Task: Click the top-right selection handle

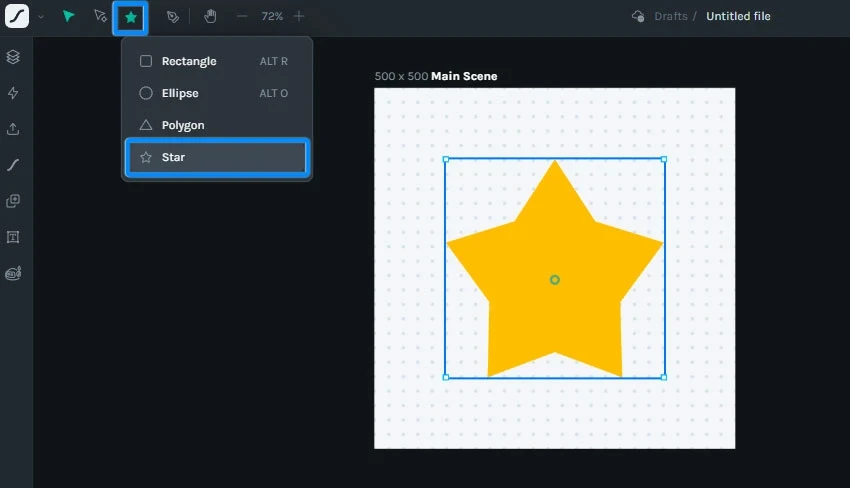Action: (664, 159)
